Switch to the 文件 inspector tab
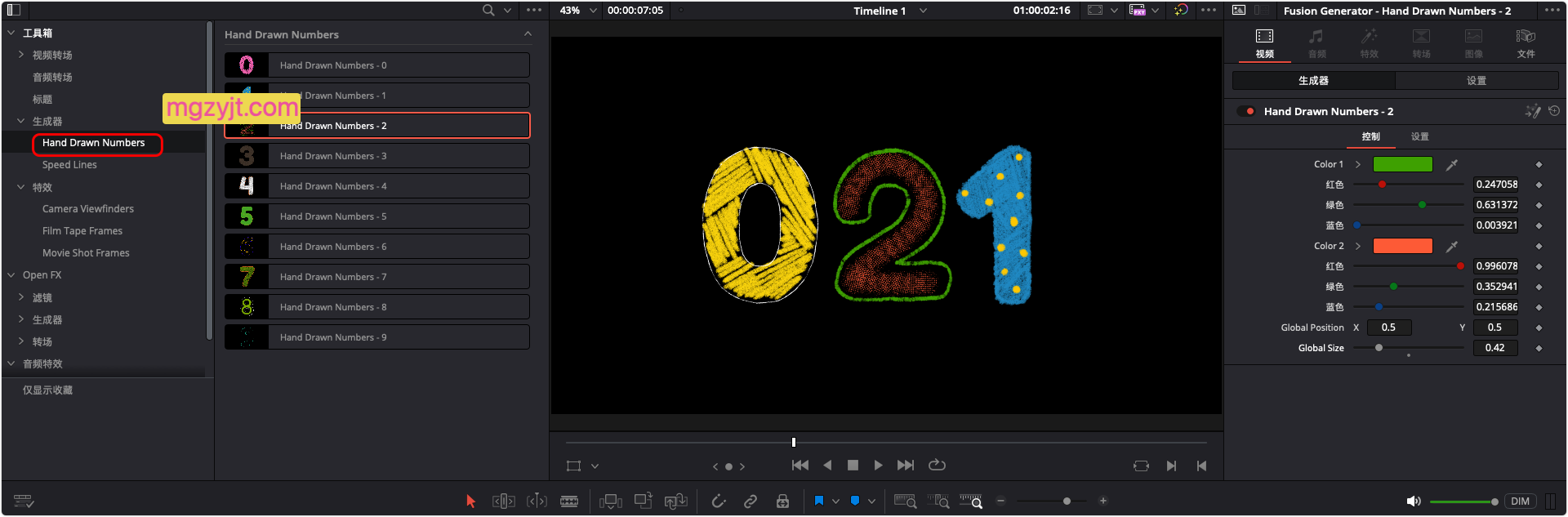Screen dimensions: 1568x517 [1526, 43]
